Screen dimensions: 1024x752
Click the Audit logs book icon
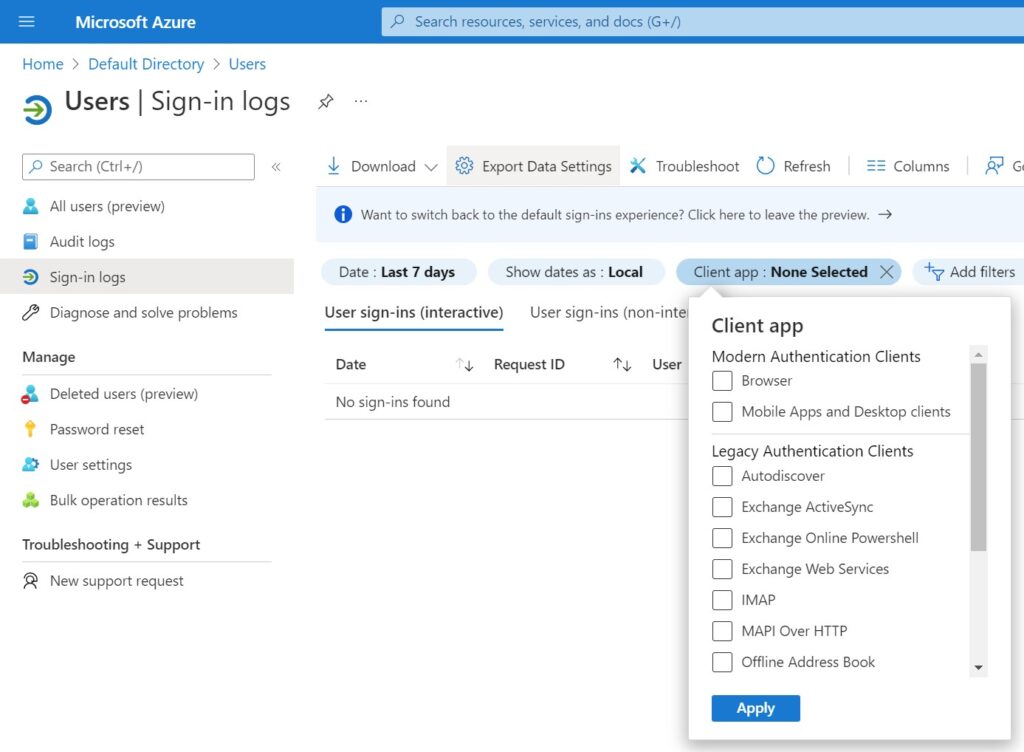pyautogui.click(x=30, y=242)
